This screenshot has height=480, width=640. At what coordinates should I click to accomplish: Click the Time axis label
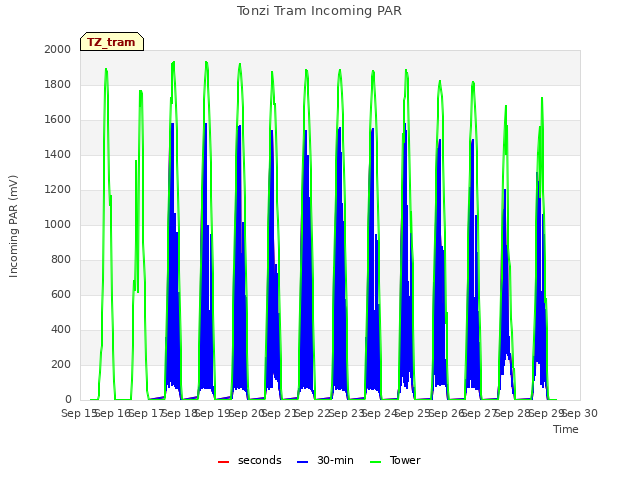[x=566, y=429]
